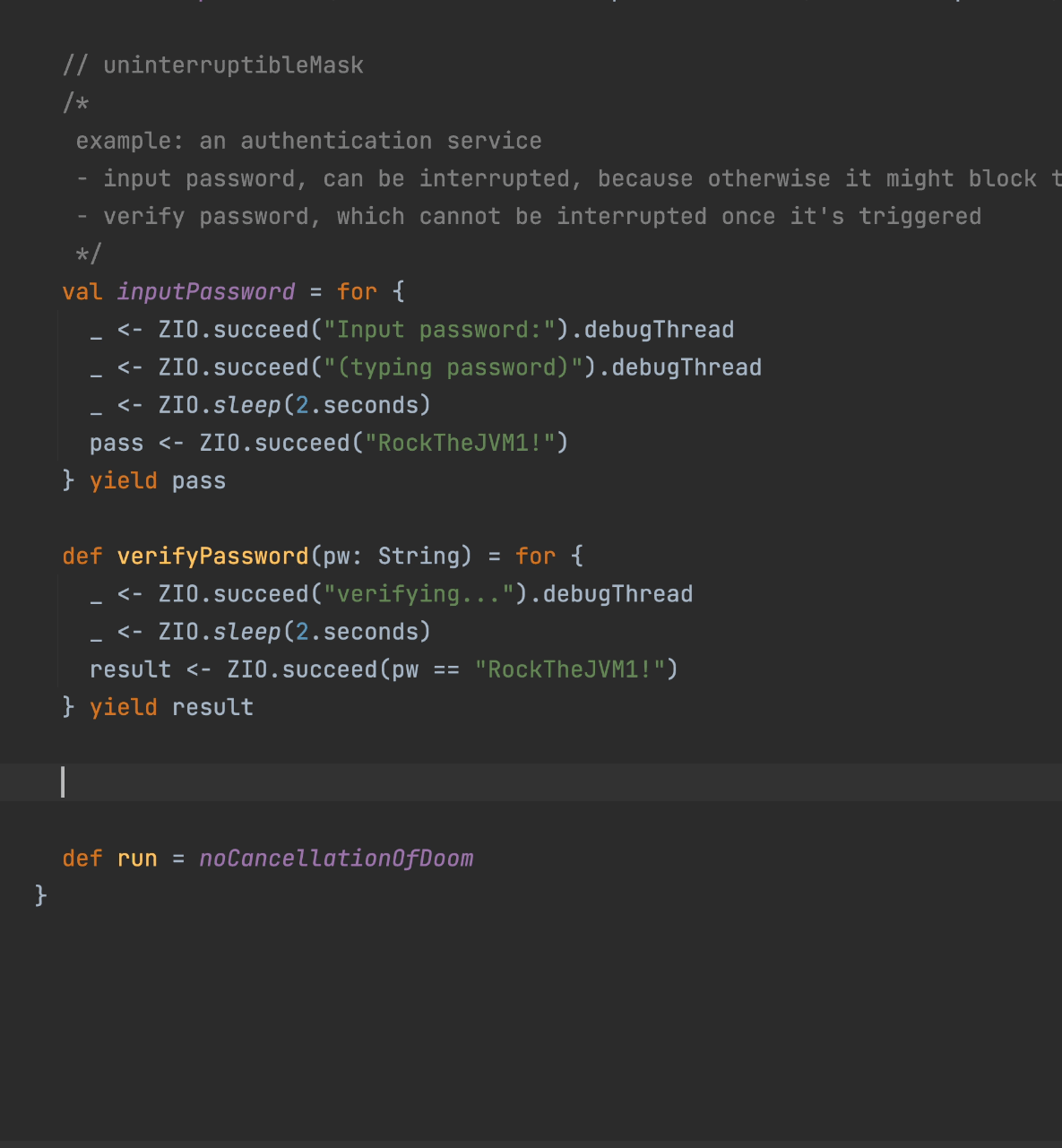Place cursor on the inputPassword val name
The height and width of the screenshot is (1148, 1062).
point(205,292)
